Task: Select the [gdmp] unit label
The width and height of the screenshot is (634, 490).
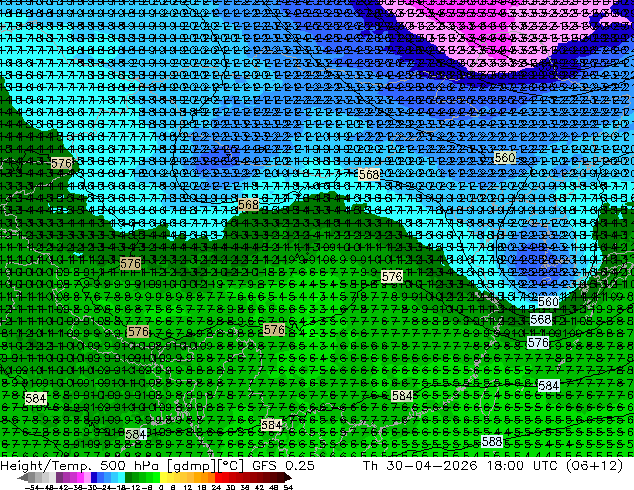Action: (x=186, y=465)
